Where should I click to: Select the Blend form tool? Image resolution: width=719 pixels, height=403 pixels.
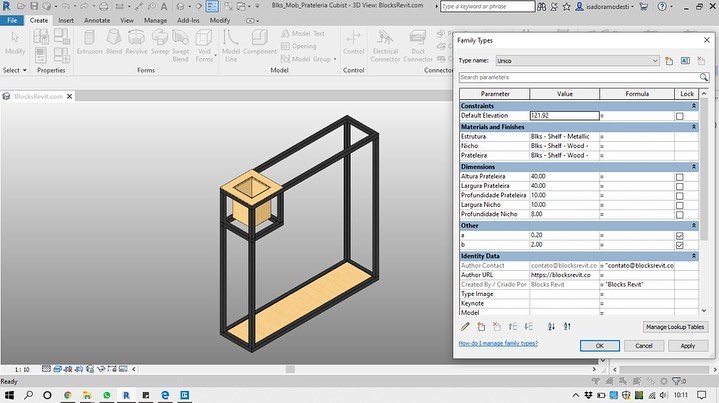(114, 42)
